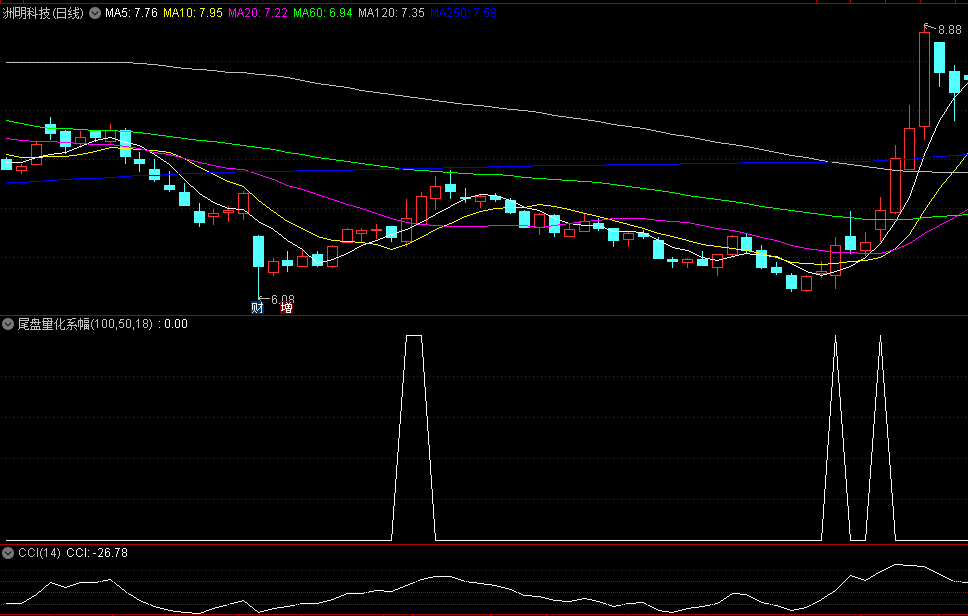Viewport: 968px width, 616px height.
Task: Click the MA120: 7.35 label
Action: [391, 13]
